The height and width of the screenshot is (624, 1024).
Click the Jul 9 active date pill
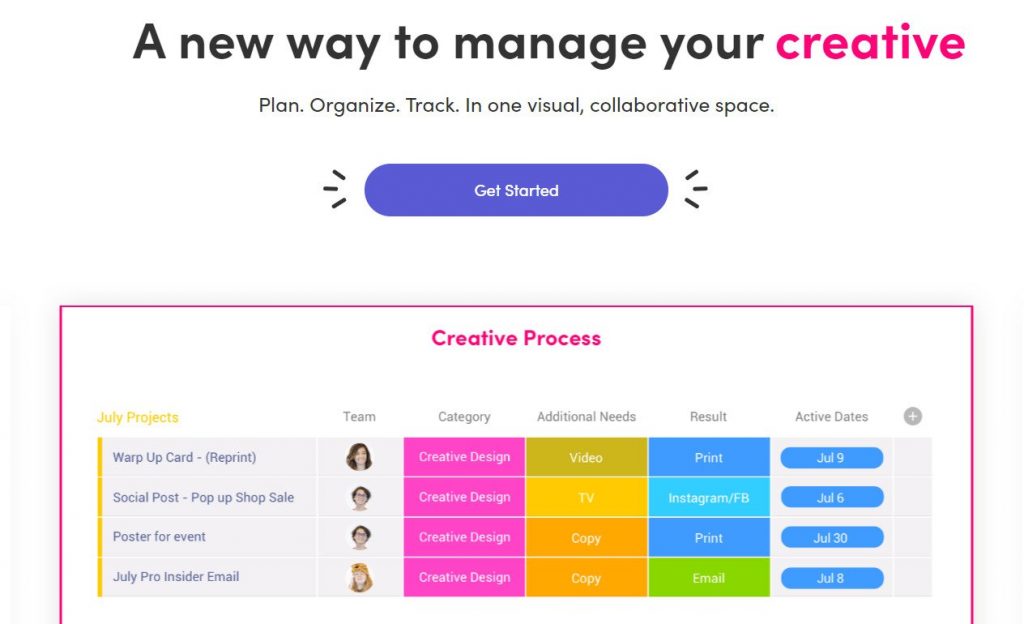coord(831,457)
